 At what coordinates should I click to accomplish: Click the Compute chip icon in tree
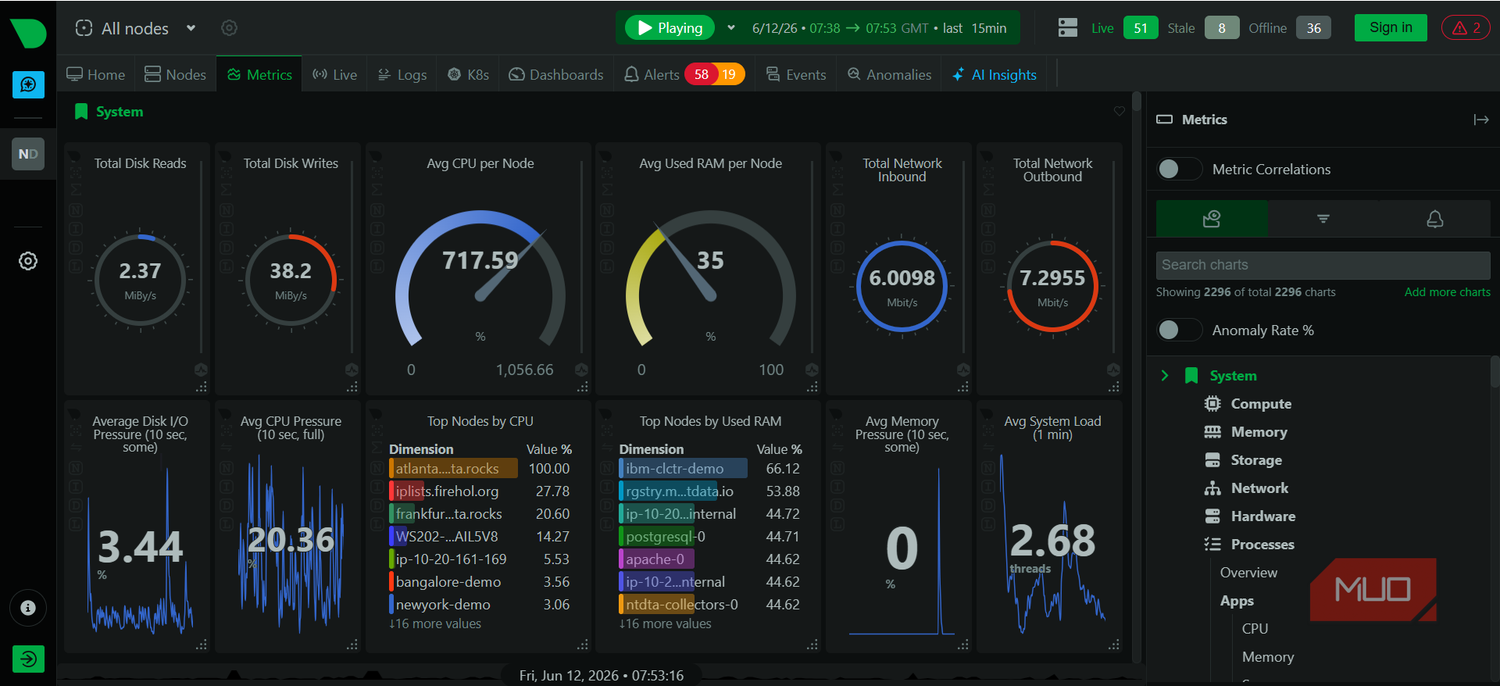pos(1213,404)
